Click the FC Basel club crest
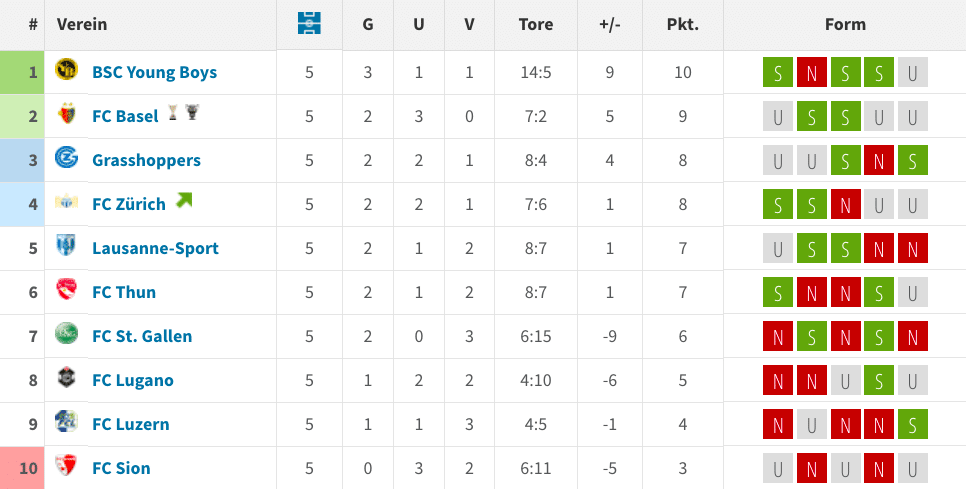The image size is (966, 489). click(x=67, y=114)
